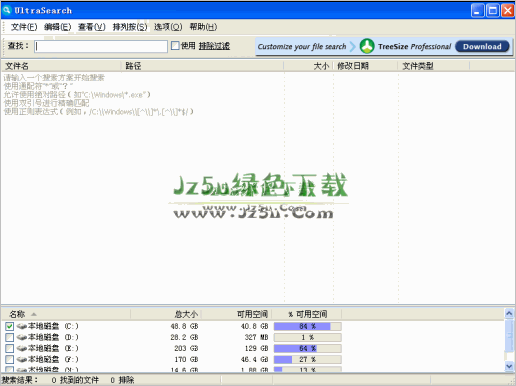Open the 文件(F) menu
Screen dimensions: 516x386
click(24, 27)
